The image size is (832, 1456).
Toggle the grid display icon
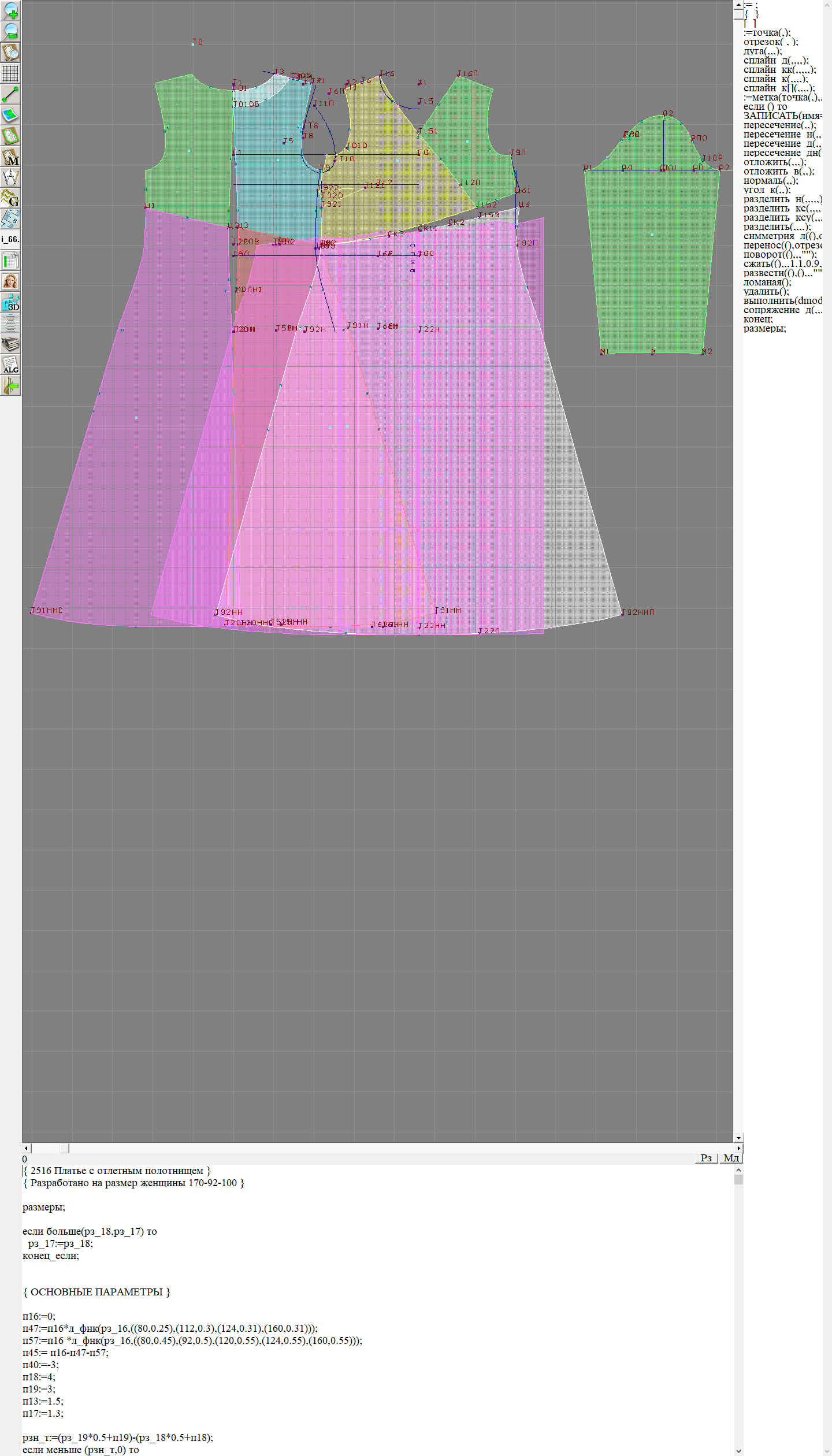pyautogui.click(x=10, y=73)
